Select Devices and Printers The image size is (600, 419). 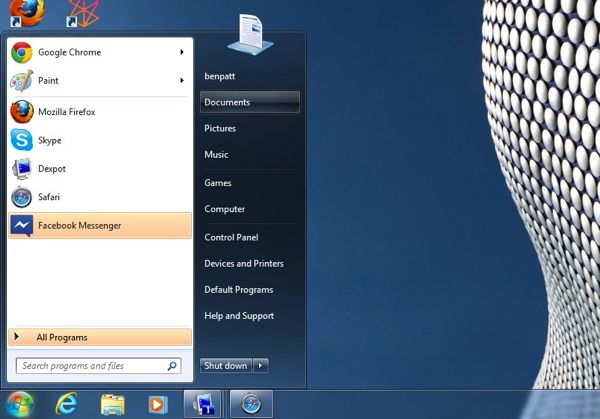[244, 263]
